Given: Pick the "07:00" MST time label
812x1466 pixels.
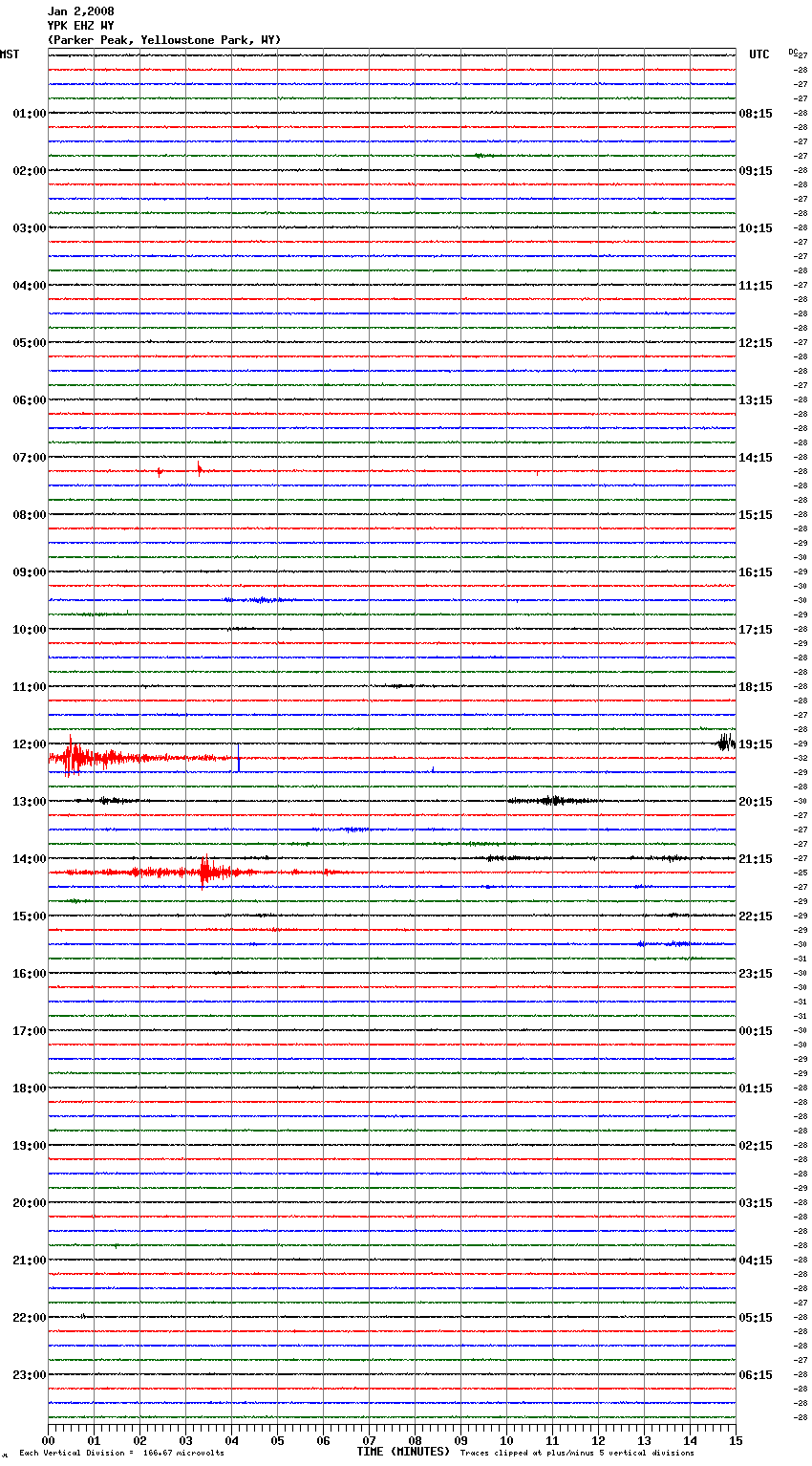Looking at the screenshot, I should [x=29, y=458].
